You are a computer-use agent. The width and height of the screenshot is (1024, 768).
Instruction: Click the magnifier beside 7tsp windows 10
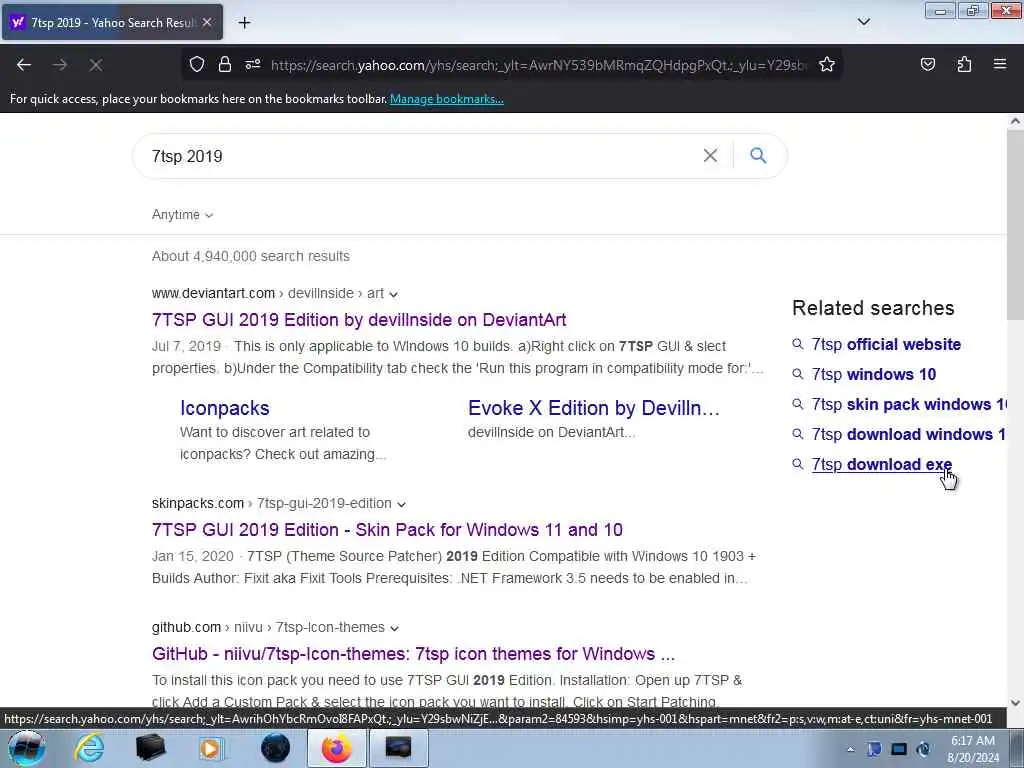[797, 374]
